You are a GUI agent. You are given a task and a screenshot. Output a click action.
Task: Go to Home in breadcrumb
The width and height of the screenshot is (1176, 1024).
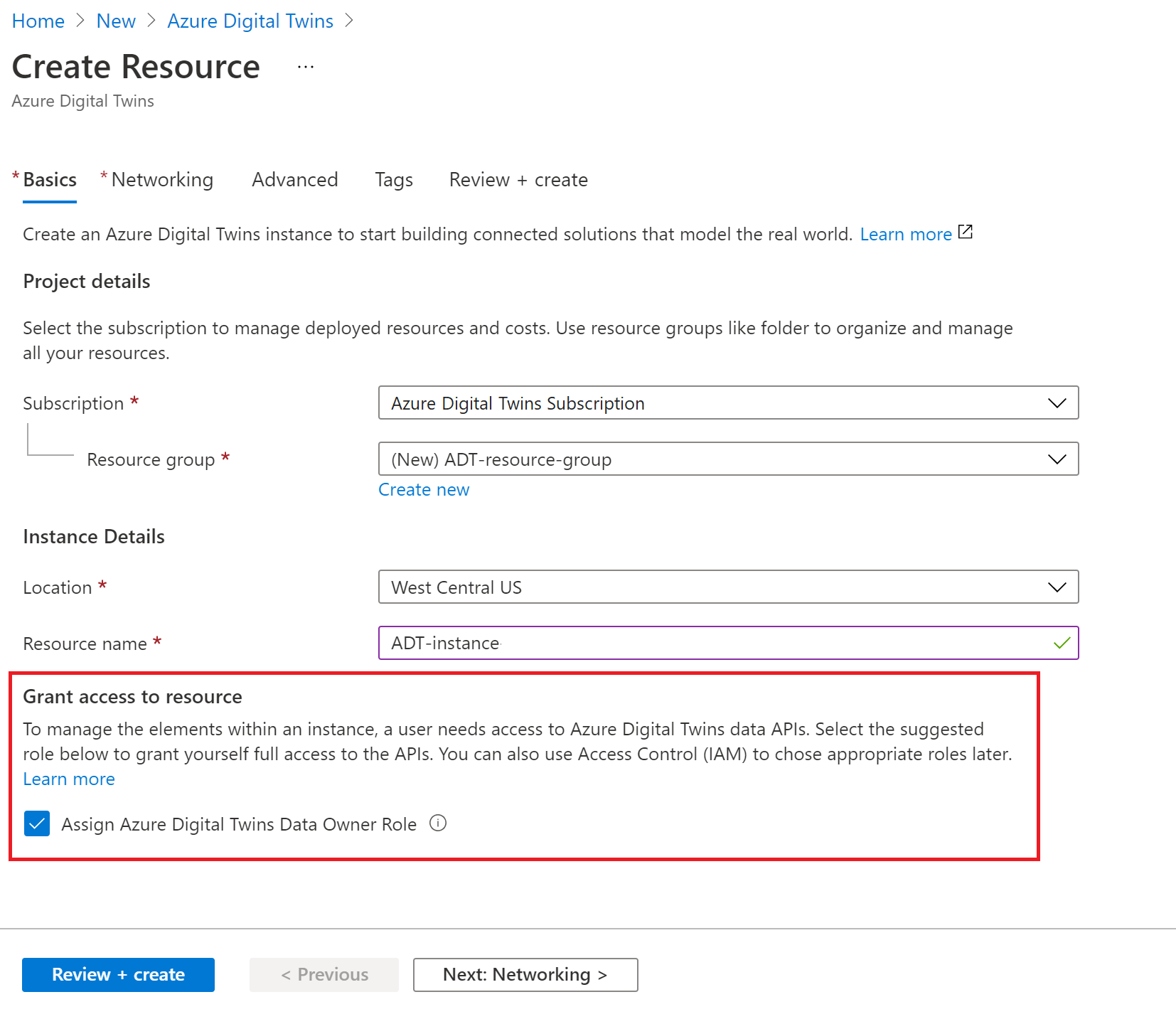pos(38,21)
